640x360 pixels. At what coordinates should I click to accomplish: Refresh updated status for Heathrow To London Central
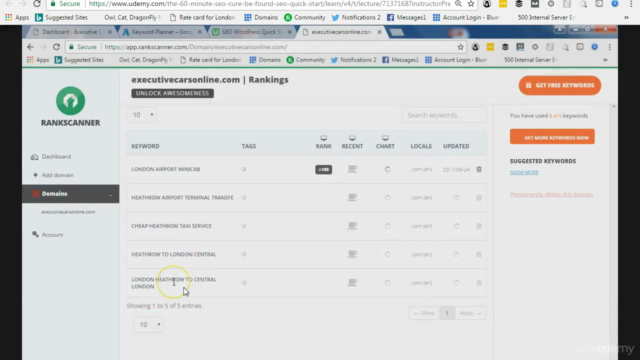[456, 254]
